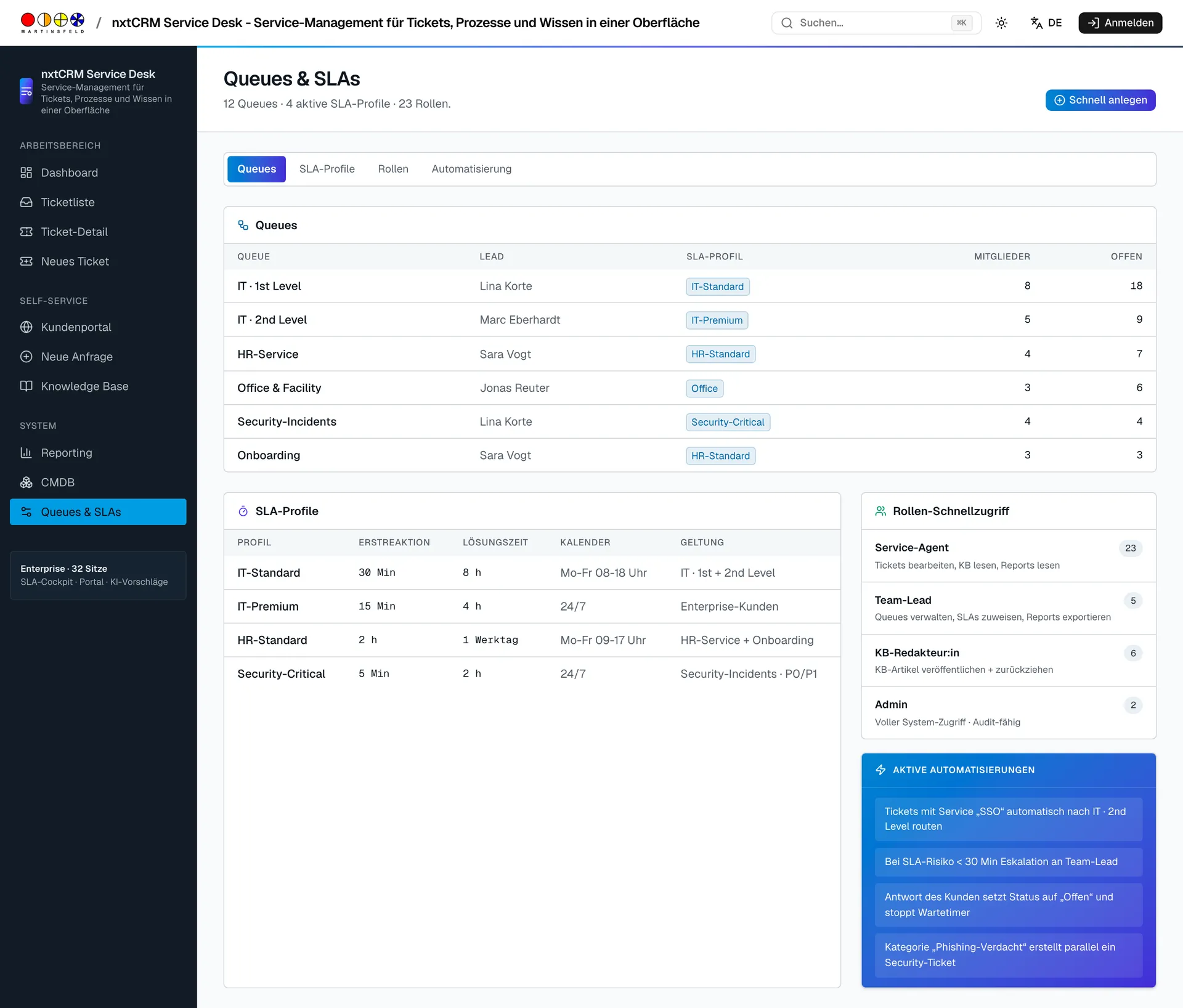Image resolution: width=1183 pixels, height=1008 pixels.
Task: Click the Anmelden button
Action: pos(1120,23)
